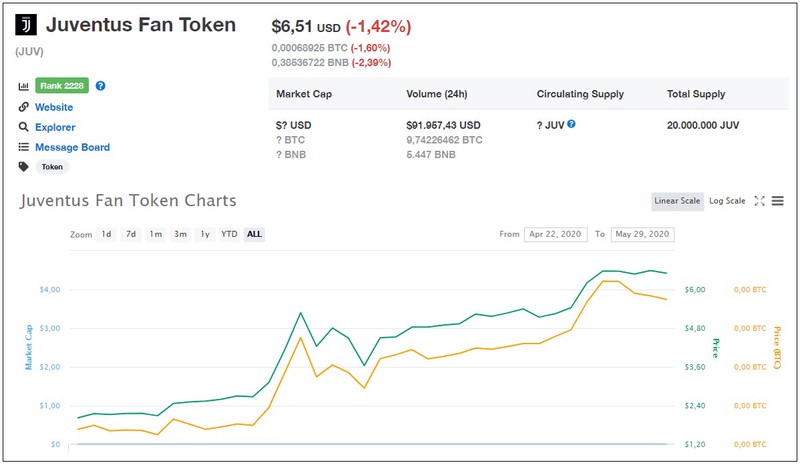The image size is (800, 465).
Task: Click the list icon beside Message Board
Action: [23, 147]
